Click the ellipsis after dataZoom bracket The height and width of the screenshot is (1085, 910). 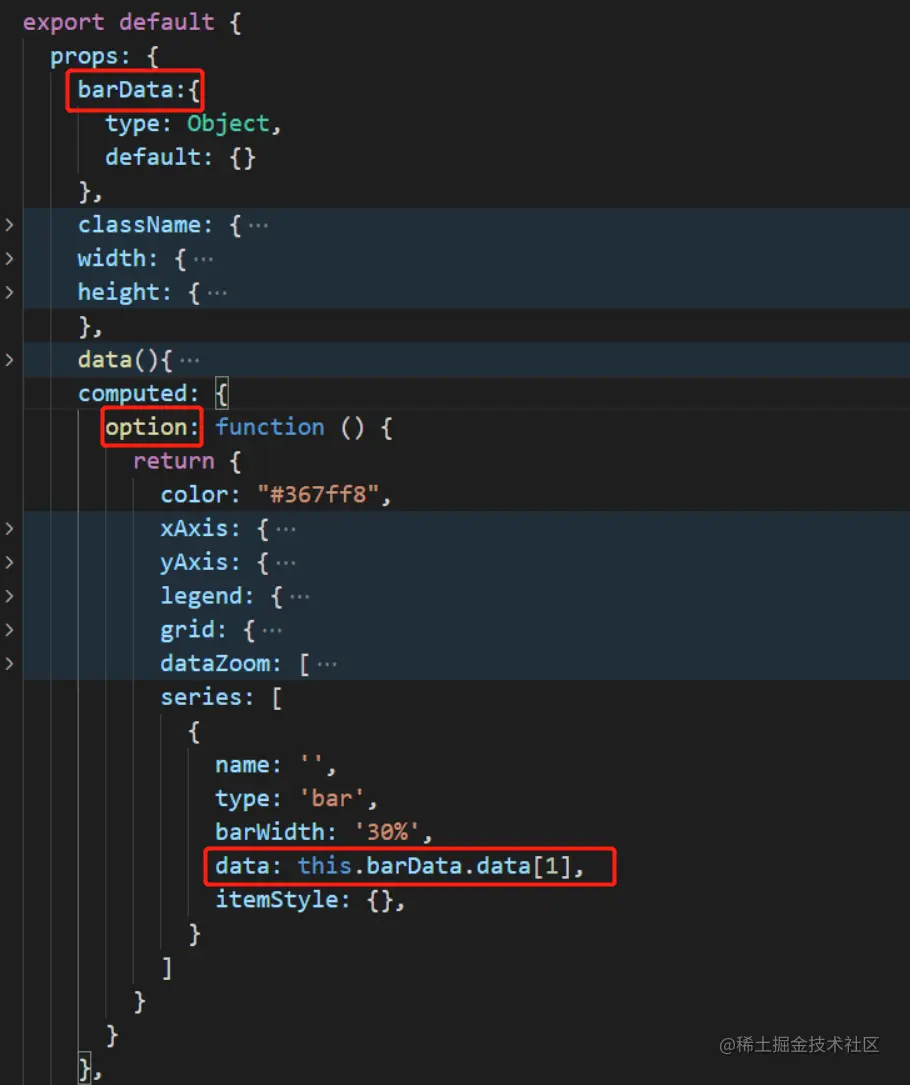click(x=327, y=664)
